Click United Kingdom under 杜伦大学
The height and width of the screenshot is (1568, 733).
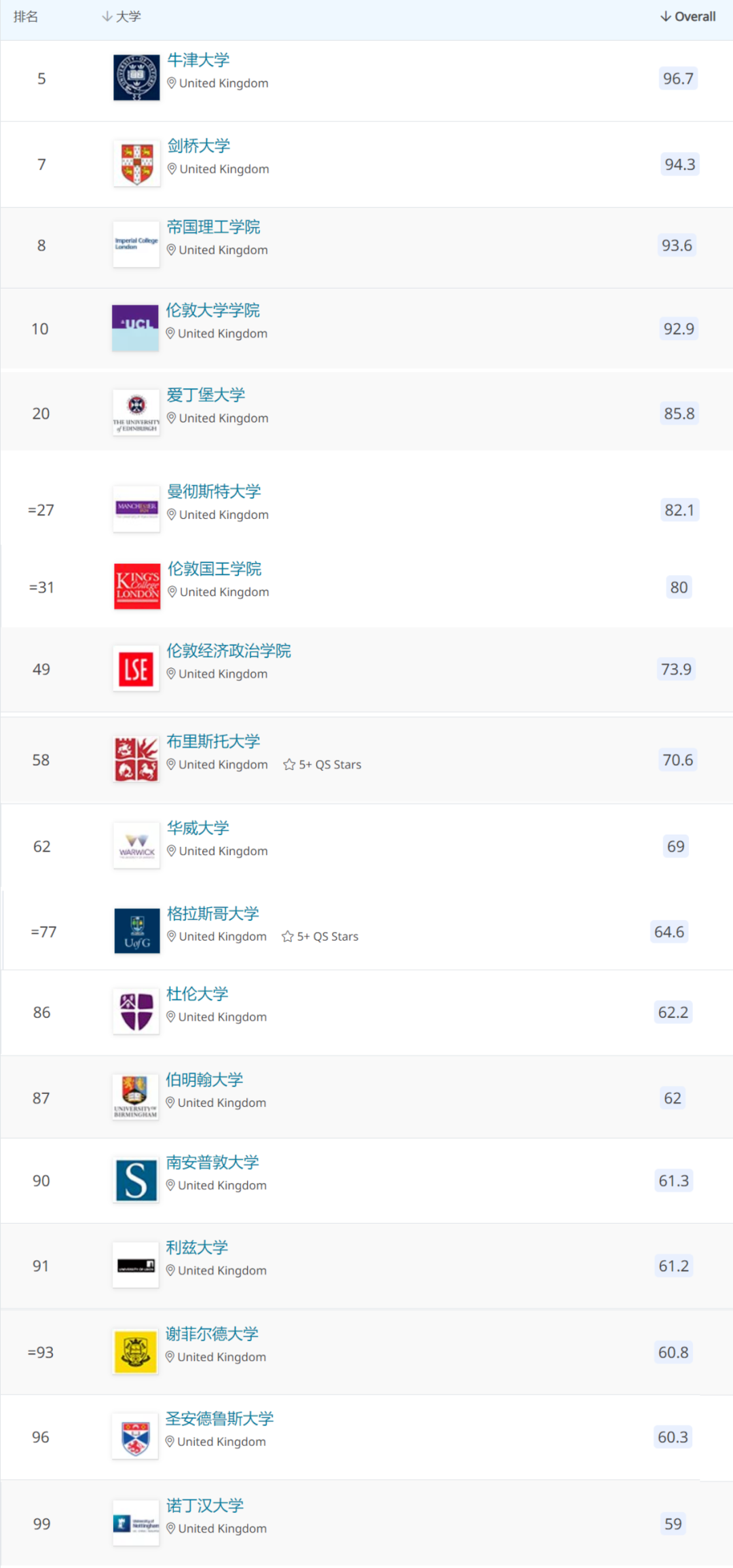coord(223,1017)
